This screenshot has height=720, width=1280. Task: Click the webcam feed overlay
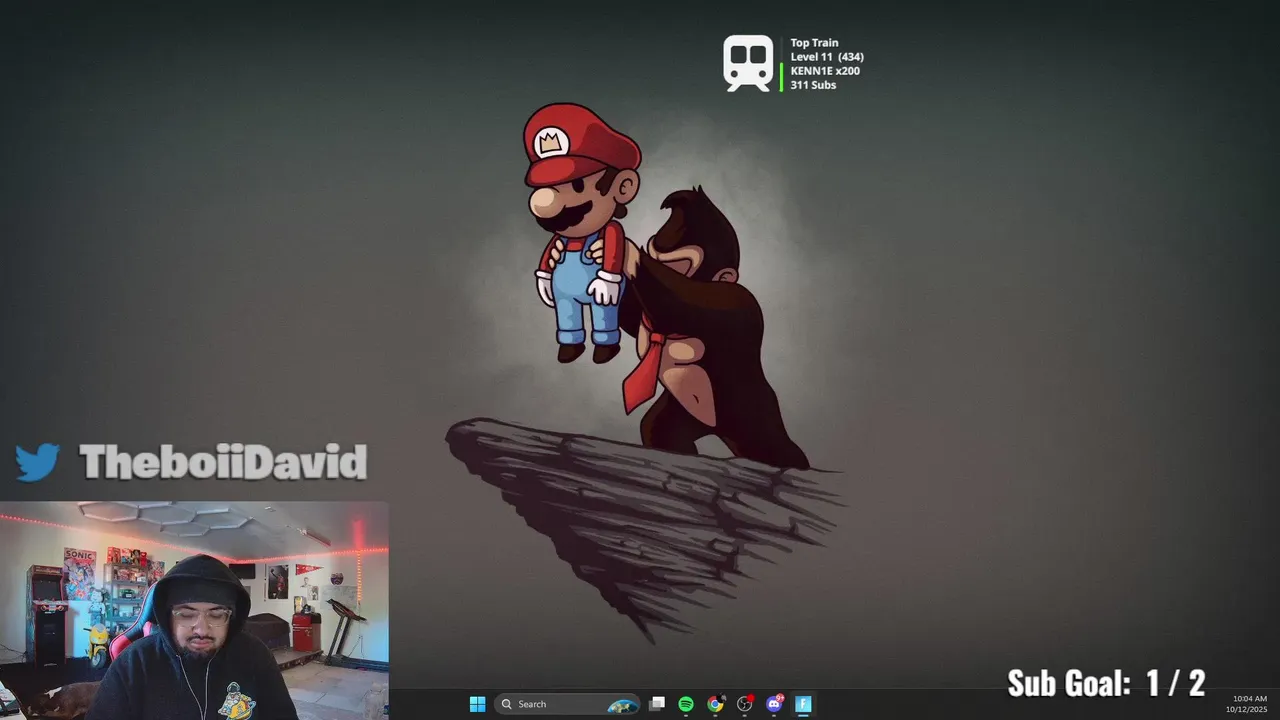194,610
